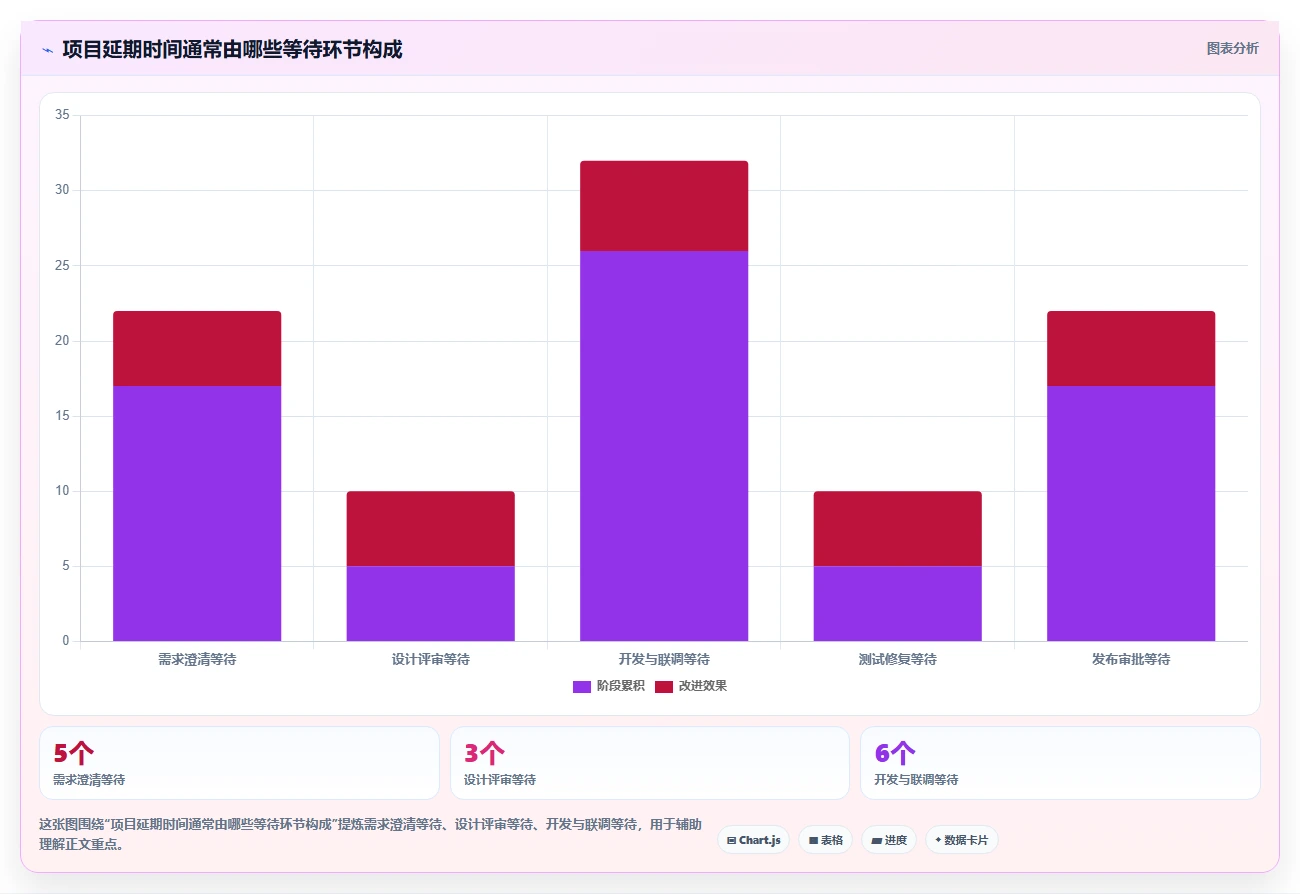Screen dimensions: 1300x894
Task: Open the 3个 设计评审等待 data card
Action: click(650, 763)
